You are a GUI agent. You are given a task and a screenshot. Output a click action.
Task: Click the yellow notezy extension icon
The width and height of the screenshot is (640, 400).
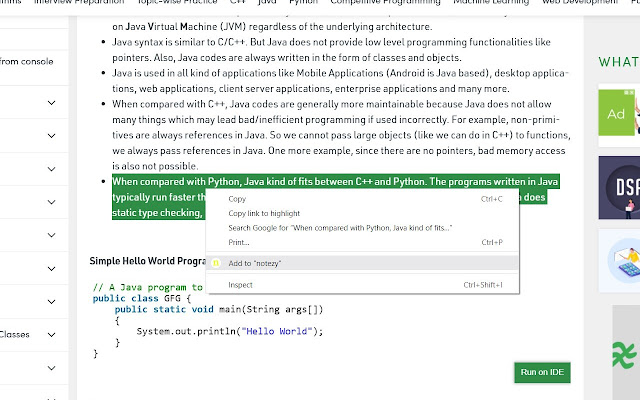[x=216, y=263]
